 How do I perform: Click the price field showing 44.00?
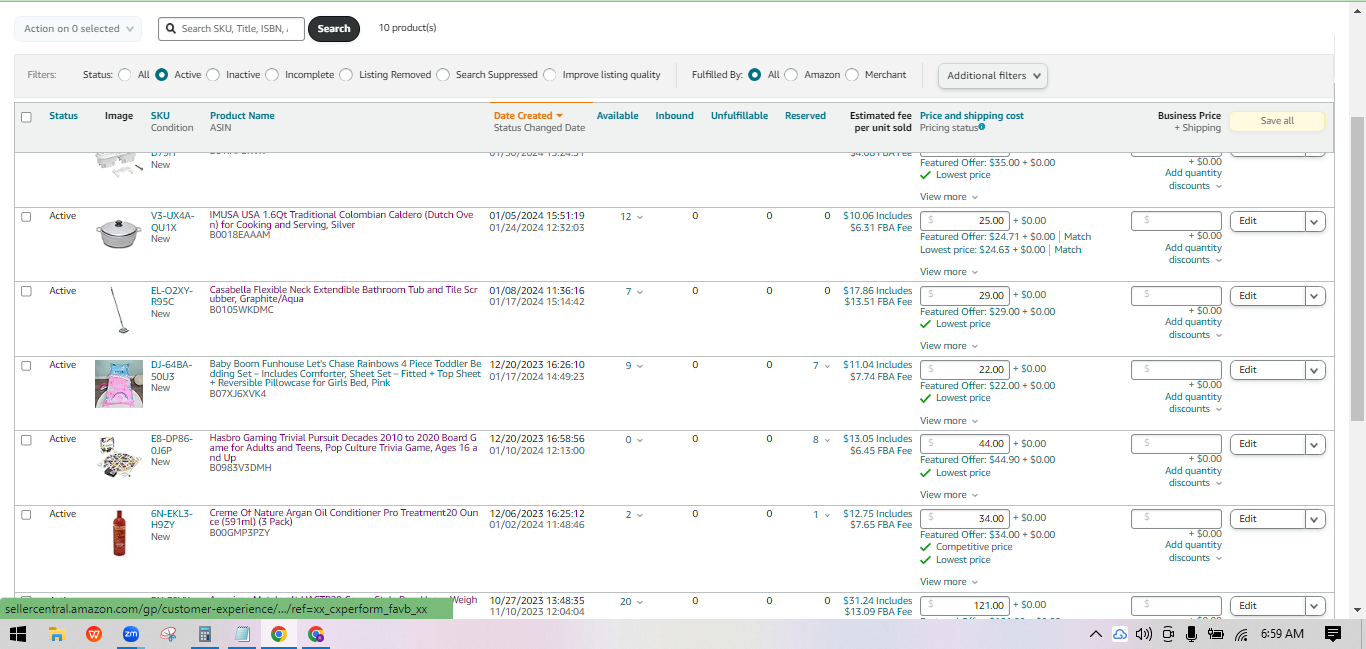tap(964, 444)
